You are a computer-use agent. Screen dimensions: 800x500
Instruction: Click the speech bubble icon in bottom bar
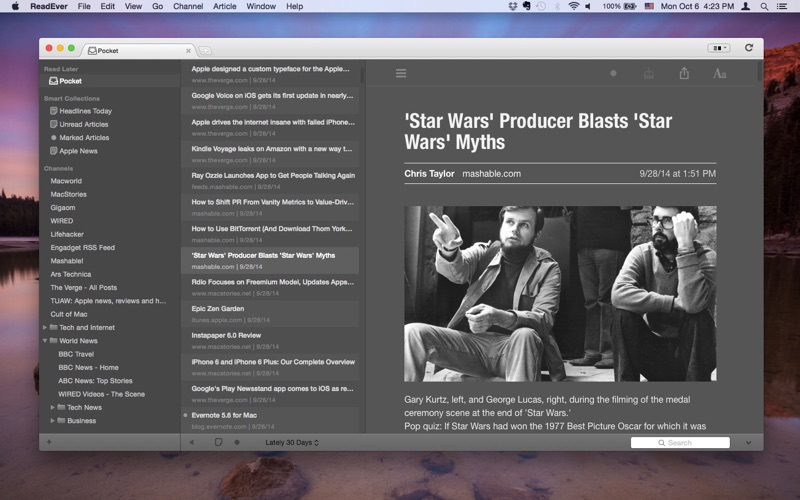(x=218, y=442)
